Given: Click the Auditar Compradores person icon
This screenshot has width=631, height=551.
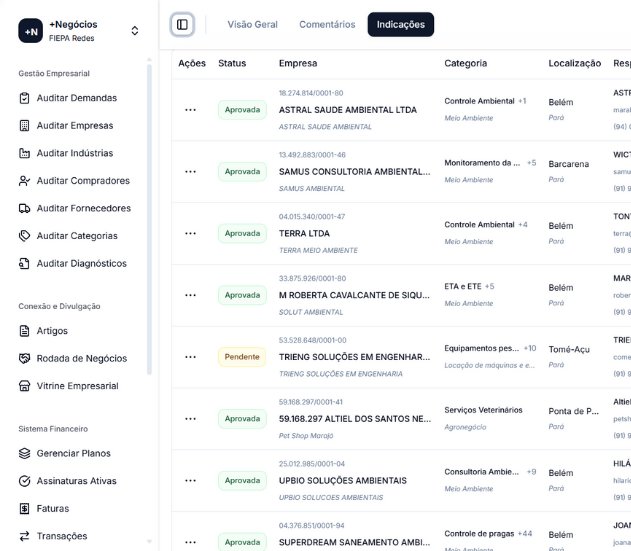Looking at the screenshot, I should pos(25,181).
